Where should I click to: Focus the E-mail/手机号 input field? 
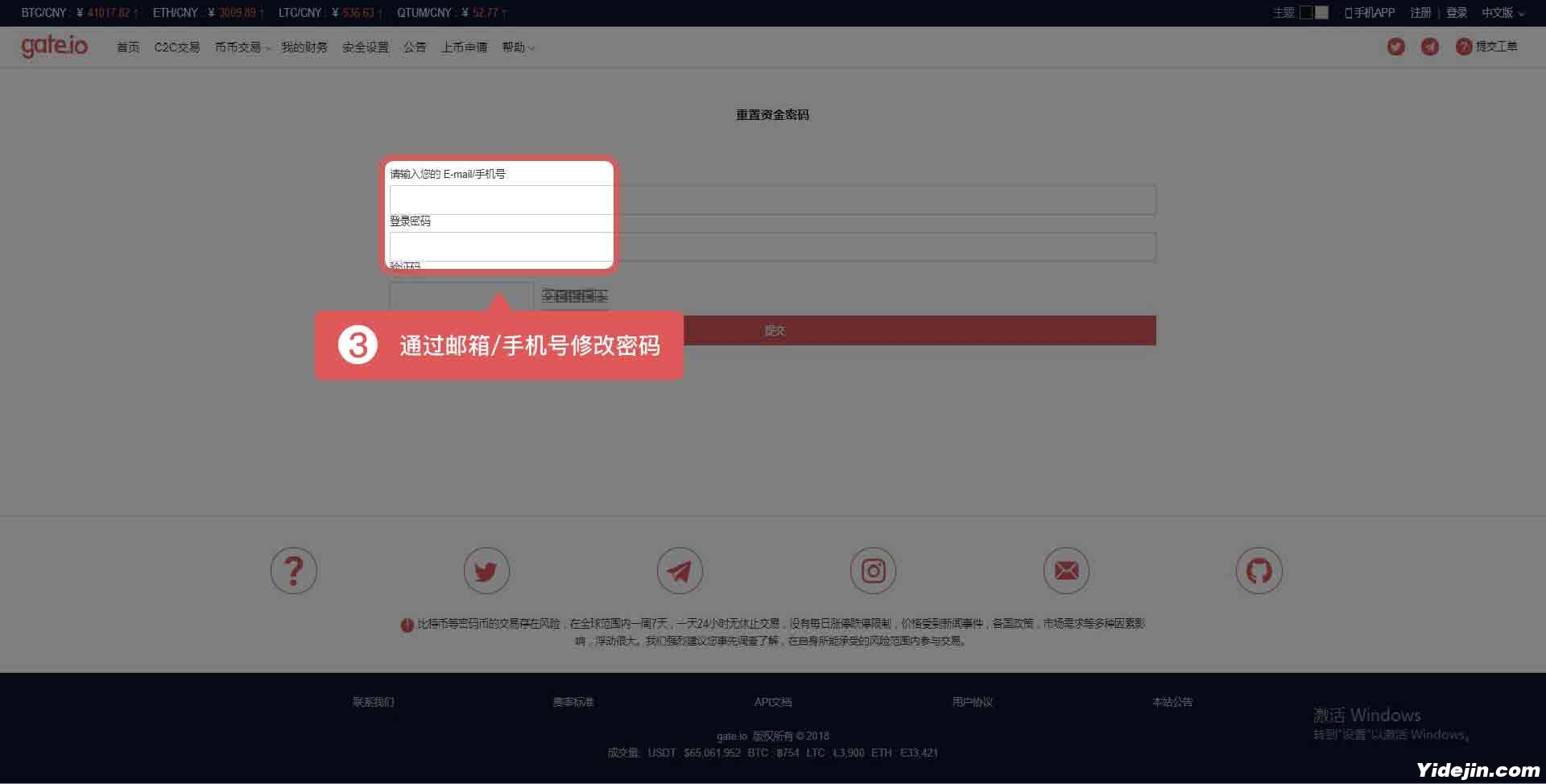tap(771, 200)
